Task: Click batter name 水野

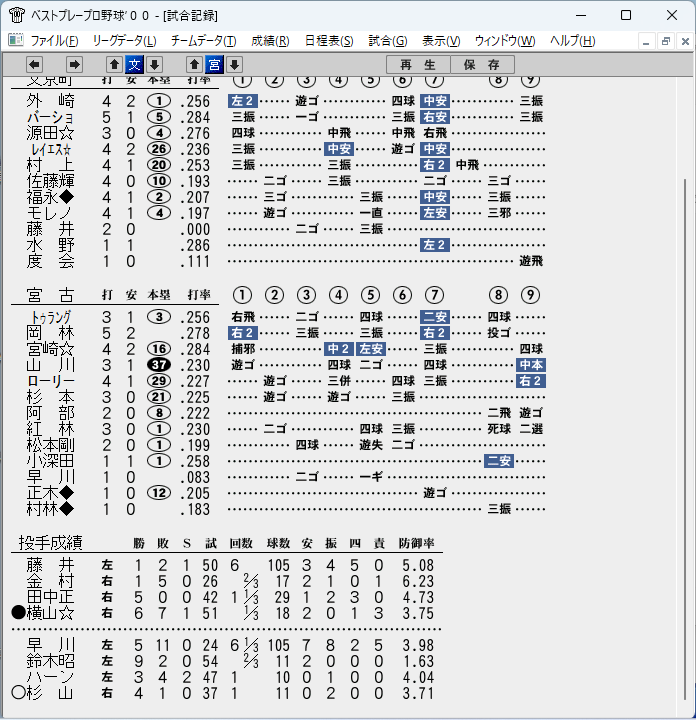Action: click(51, 245)
